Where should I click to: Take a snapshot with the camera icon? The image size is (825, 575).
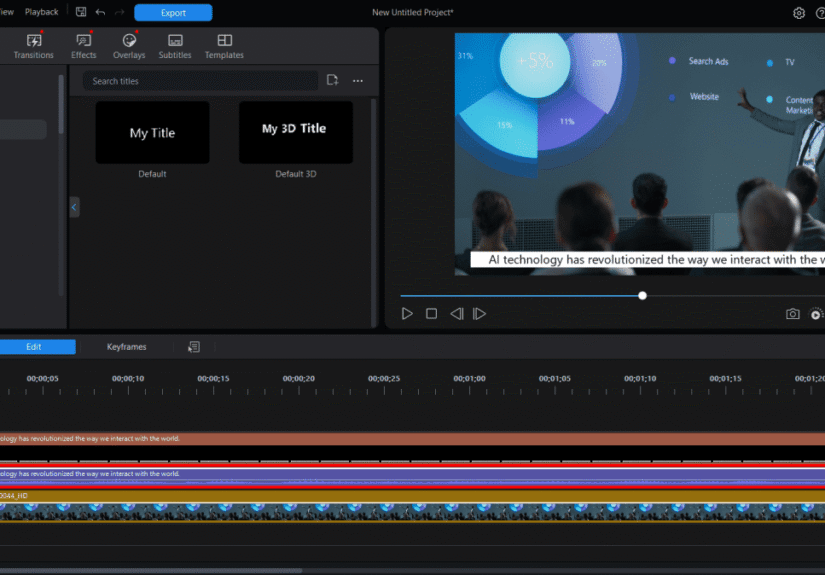coord(792,314)
